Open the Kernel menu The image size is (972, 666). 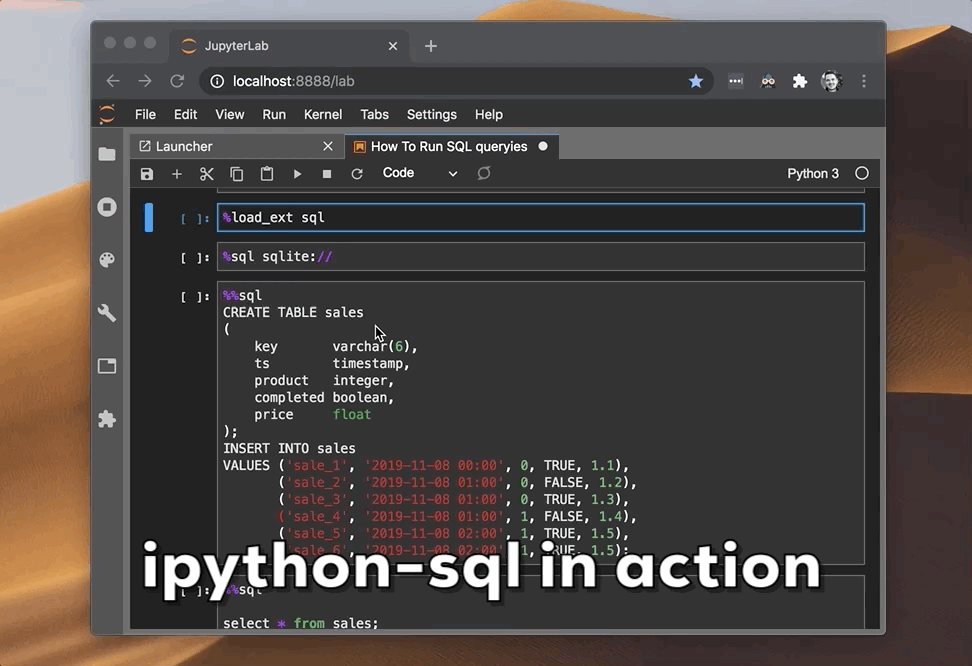[323, 114]
